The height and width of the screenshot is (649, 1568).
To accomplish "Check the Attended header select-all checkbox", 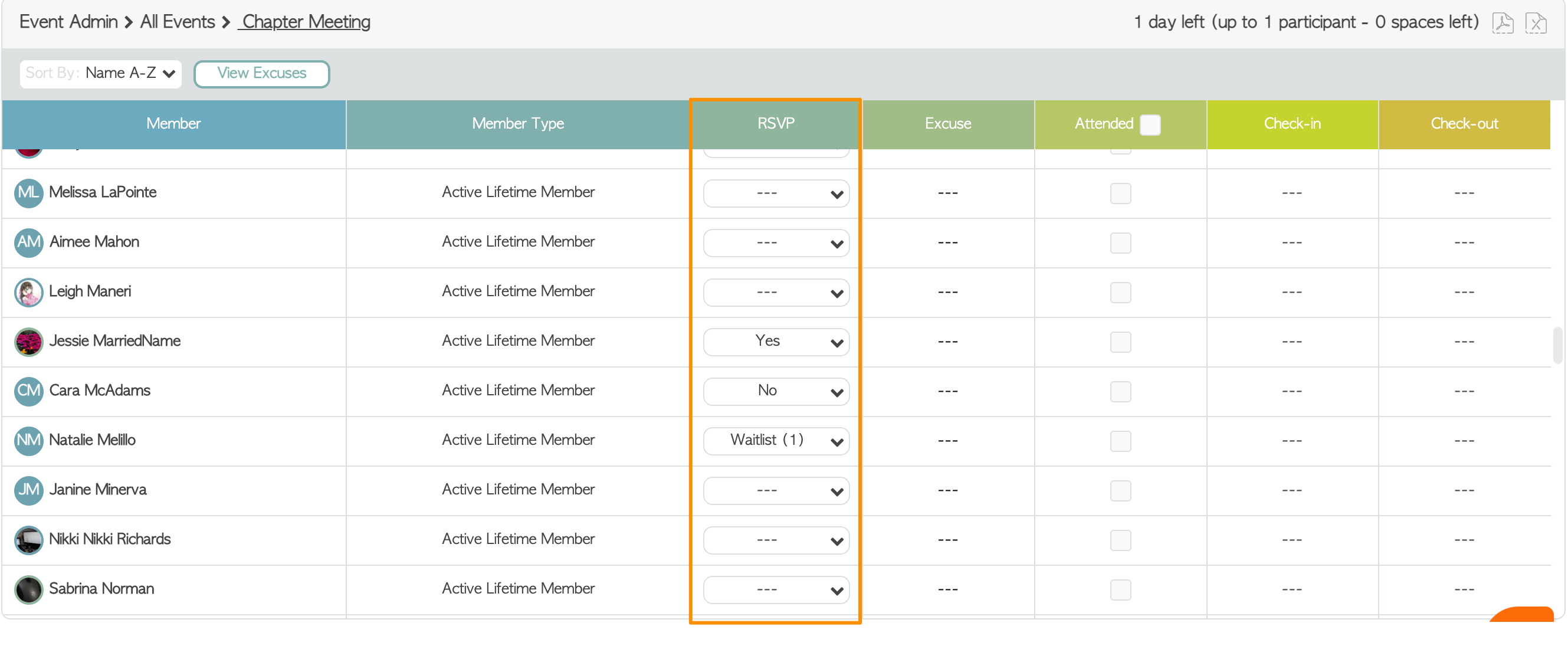I will (1149, 124).
